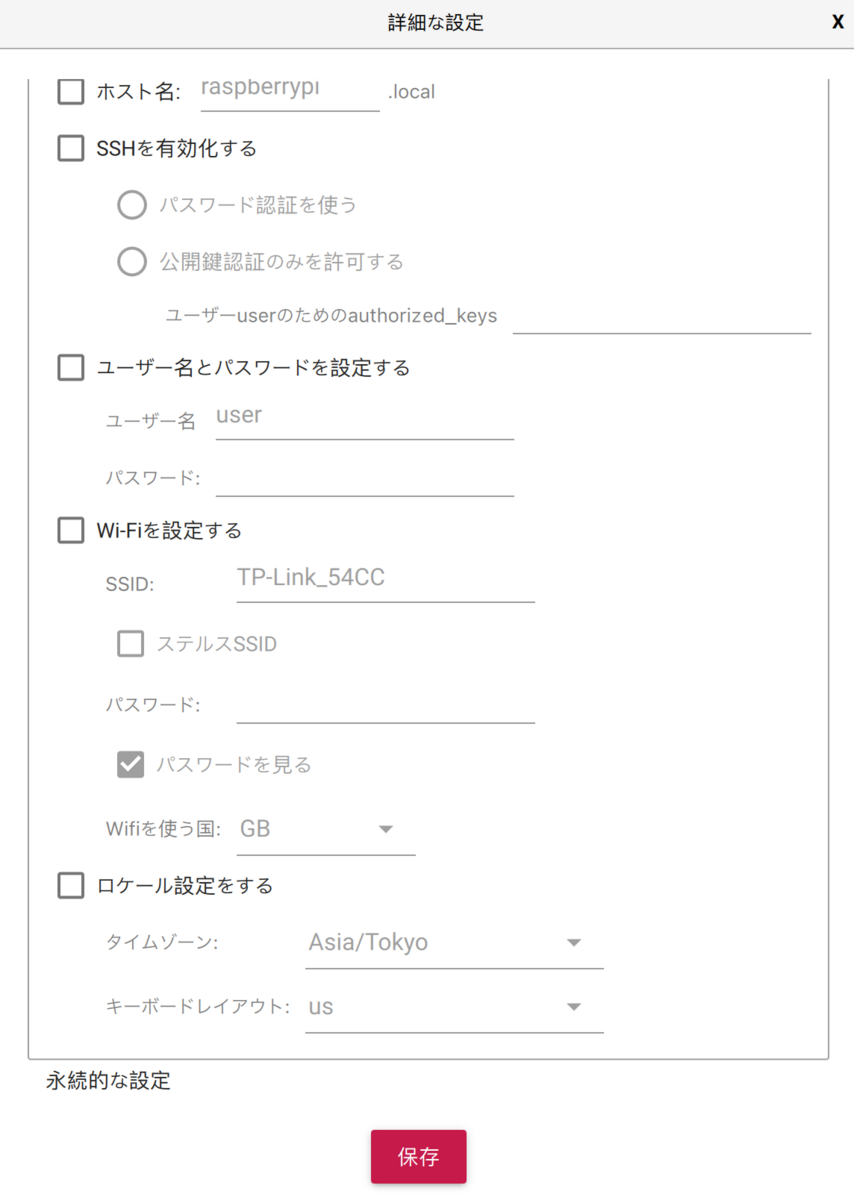
Task: Enable ロケール設定をする checkbox
Action: 71,886
